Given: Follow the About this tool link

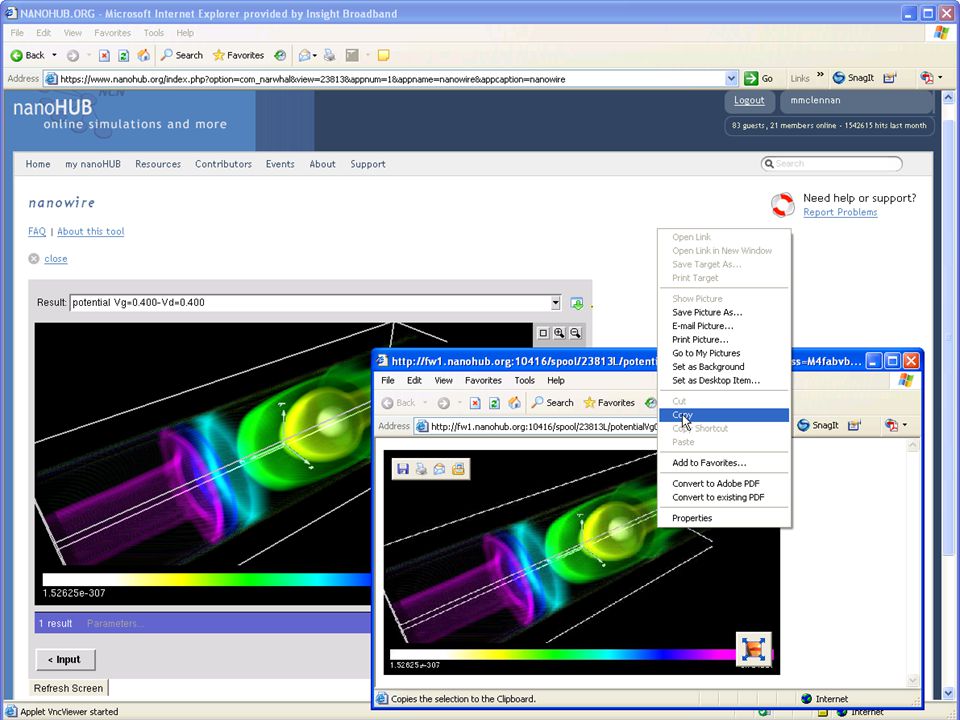Looking at the screenshot, I should click(x=91, y=231).
